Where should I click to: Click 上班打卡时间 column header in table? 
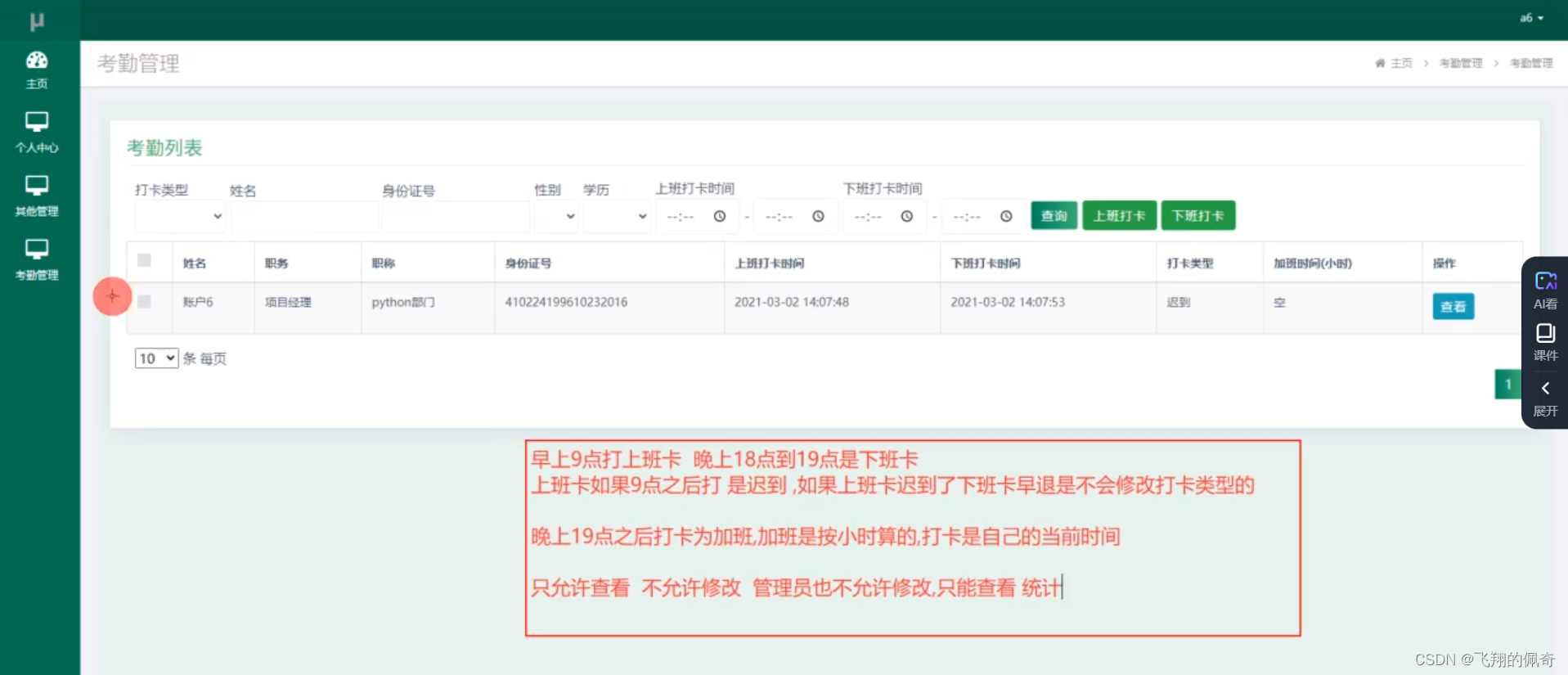[x=770, y=263]
